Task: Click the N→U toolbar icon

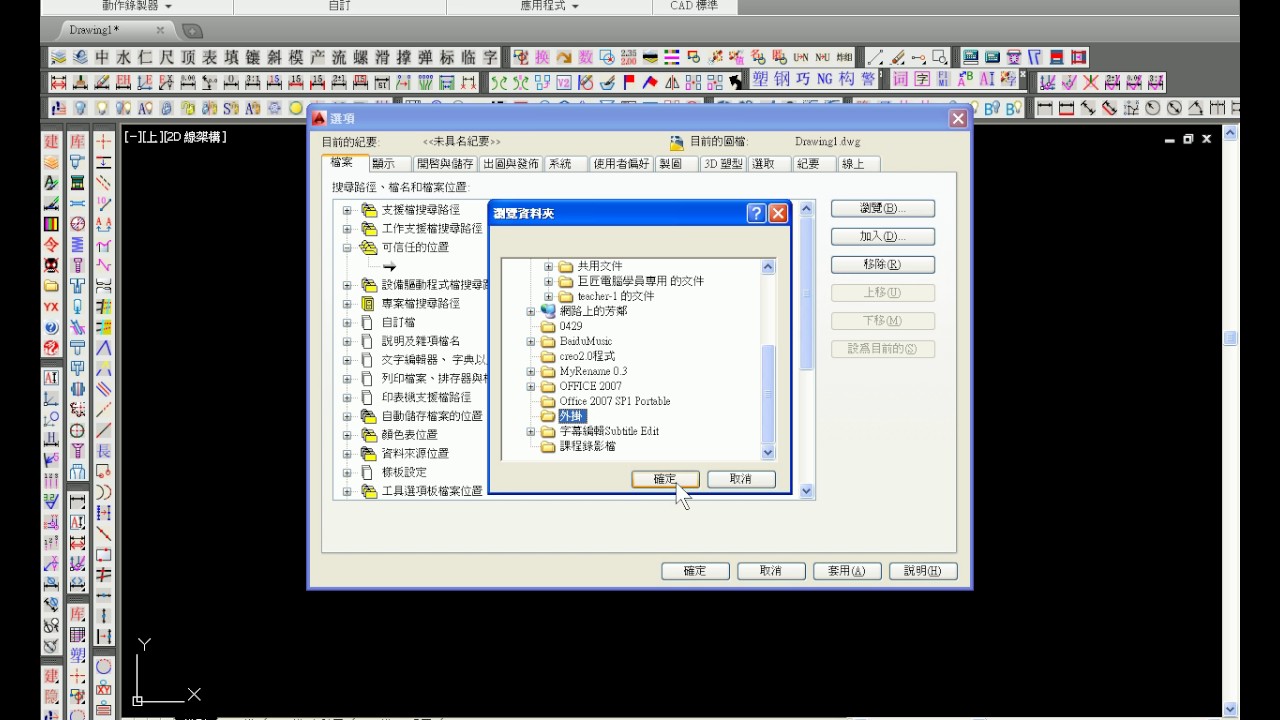Action: (823, 57)
